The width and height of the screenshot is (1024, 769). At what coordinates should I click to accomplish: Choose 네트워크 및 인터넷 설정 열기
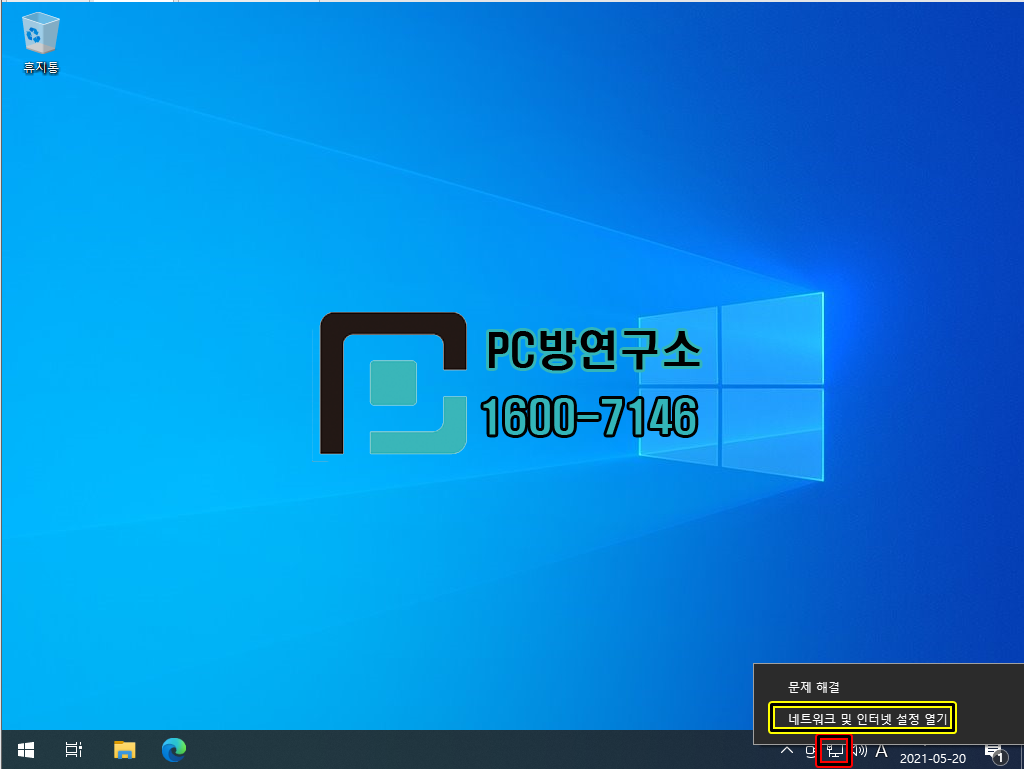pos(867,719)
